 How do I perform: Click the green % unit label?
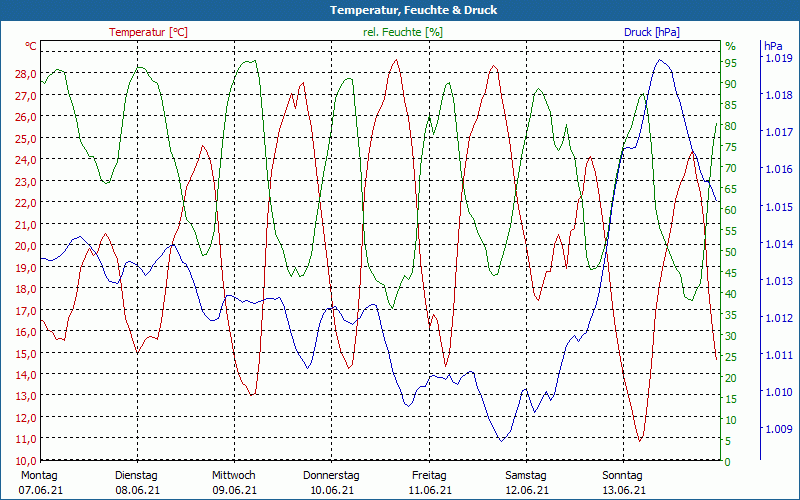[x=730, y=47]
